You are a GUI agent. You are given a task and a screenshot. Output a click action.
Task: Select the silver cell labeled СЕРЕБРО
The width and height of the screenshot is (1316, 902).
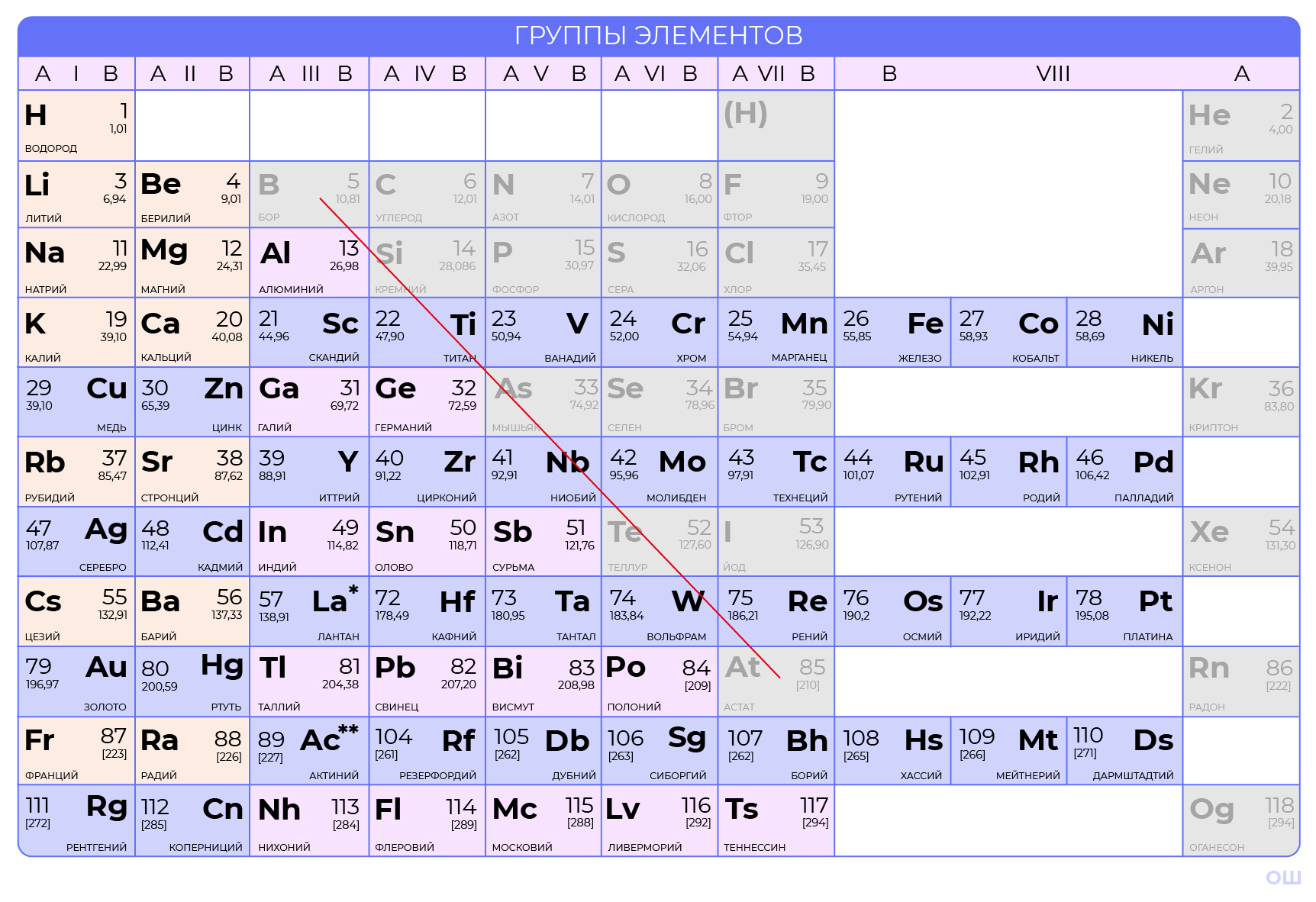click(x=76, y=542)
